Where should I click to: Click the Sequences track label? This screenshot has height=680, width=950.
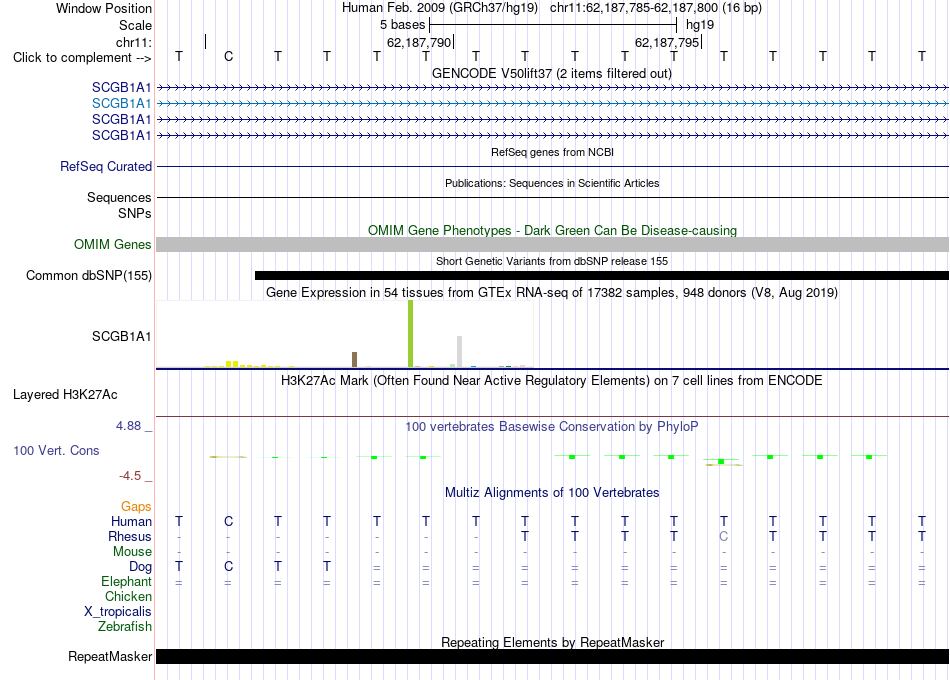[x=119, y=198]
